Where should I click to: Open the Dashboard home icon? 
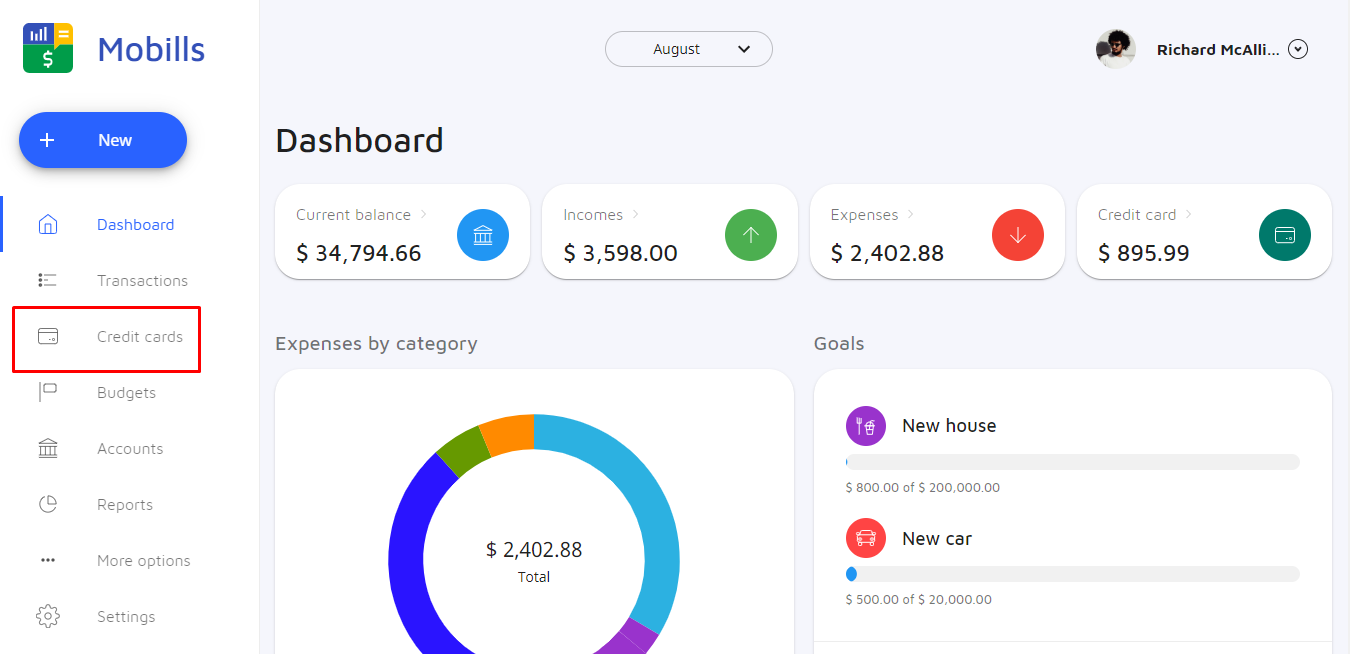tap(48, 225)
